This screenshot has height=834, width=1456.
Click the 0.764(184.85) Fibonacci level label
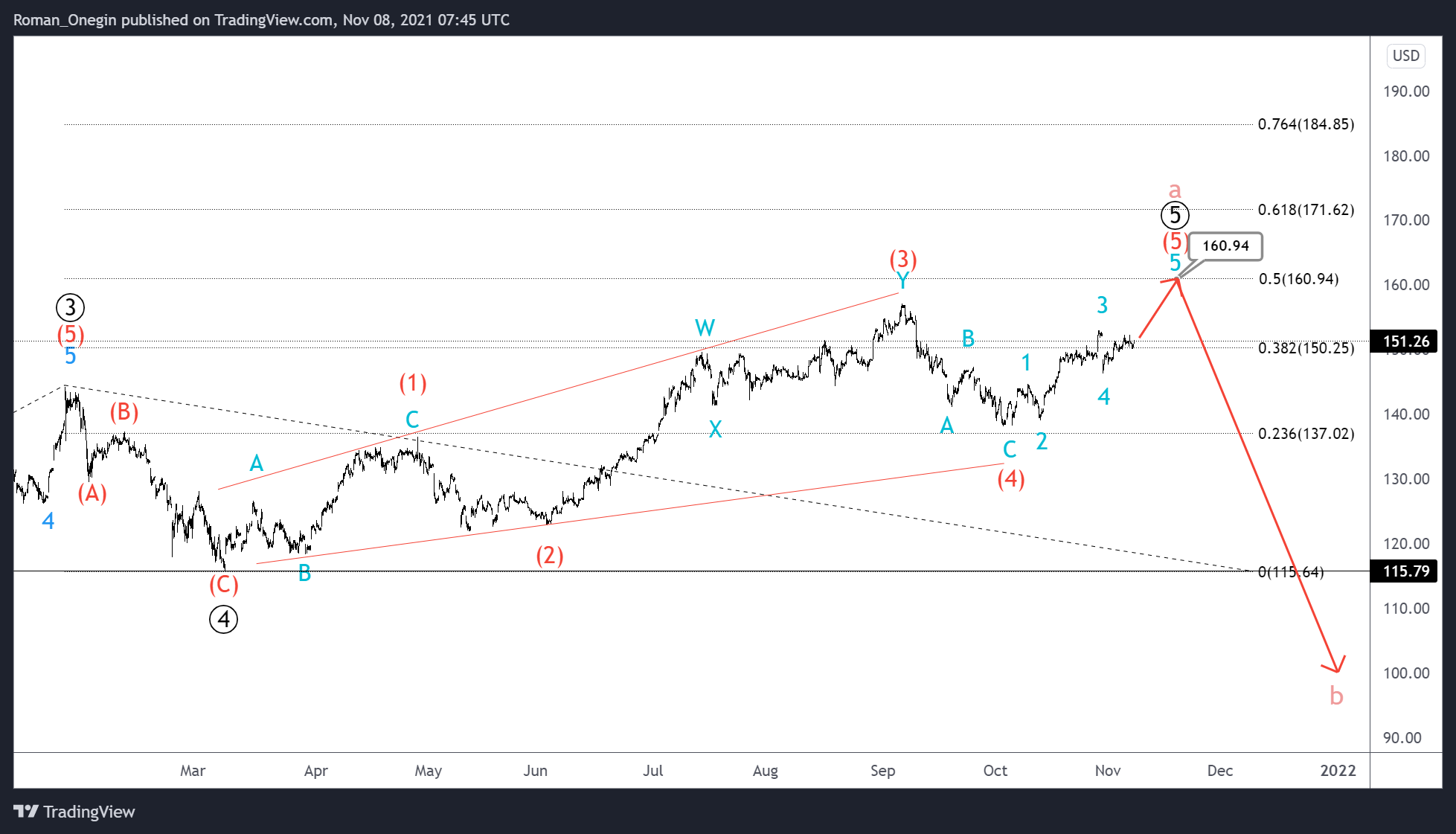tap(1306, 124)
